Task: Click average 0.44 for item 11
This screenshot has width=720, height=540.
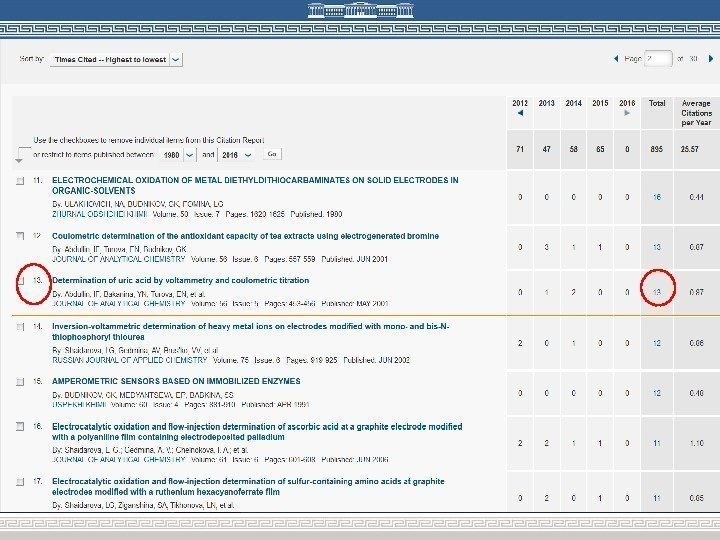Action: [696, 197]
